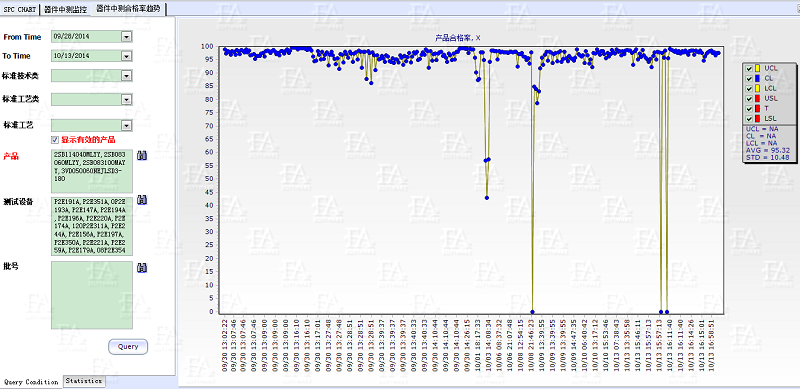Expand the 标准技术类 dropdown
This screenshot has height=389, width=800.
coord(127,76)
